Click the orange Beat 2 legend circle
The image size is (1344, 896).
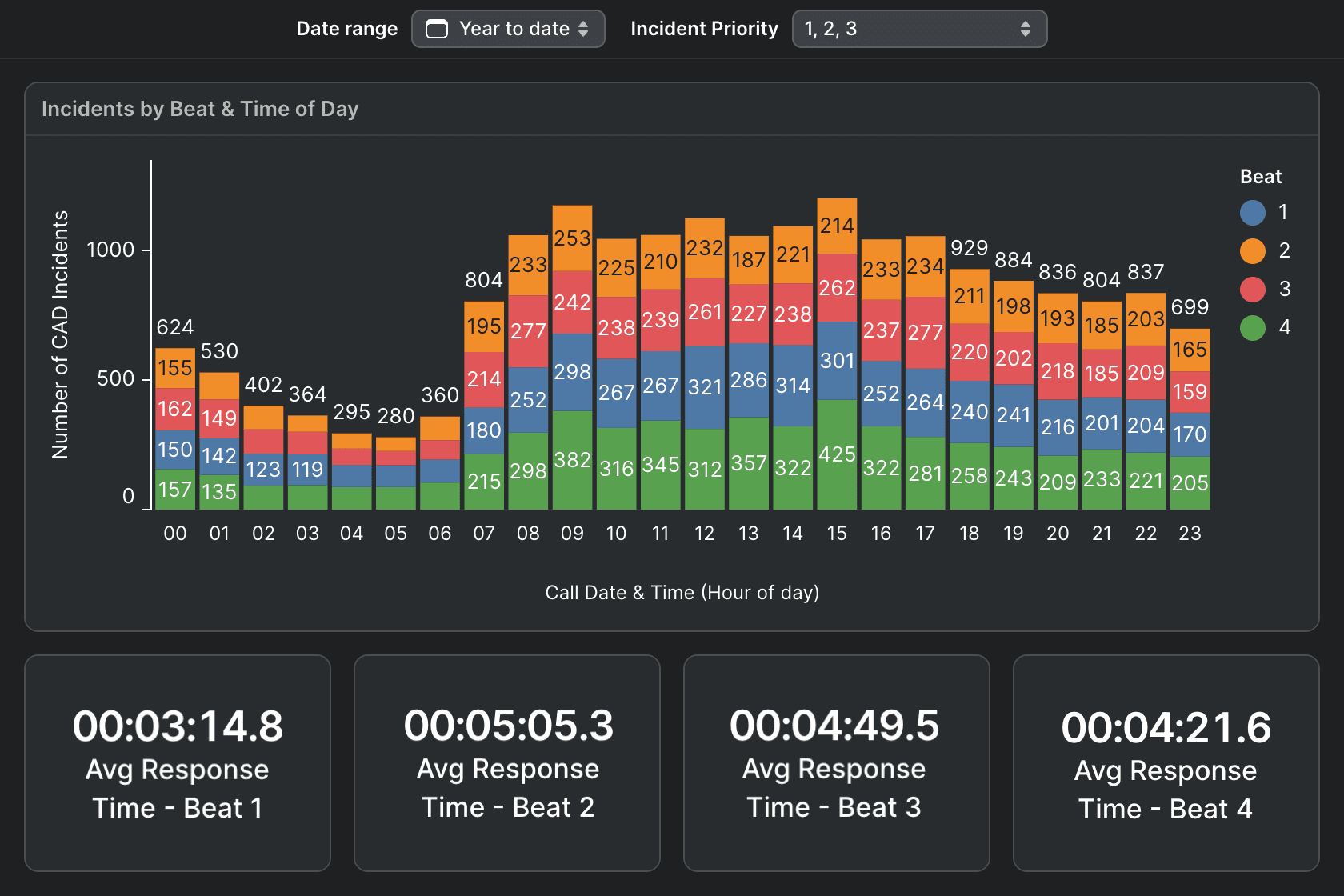click(1252, 251)
